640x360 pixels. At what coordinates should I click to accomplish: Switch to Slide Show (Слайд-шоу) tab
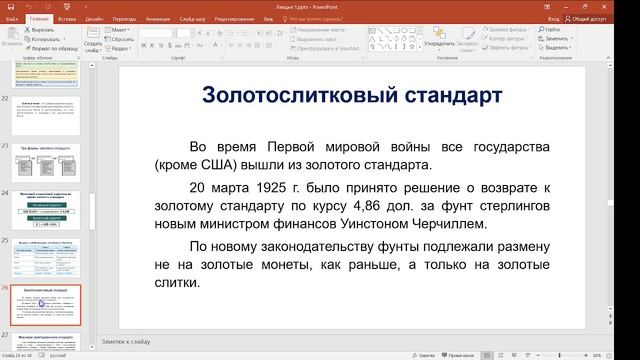tap(192, 19)
